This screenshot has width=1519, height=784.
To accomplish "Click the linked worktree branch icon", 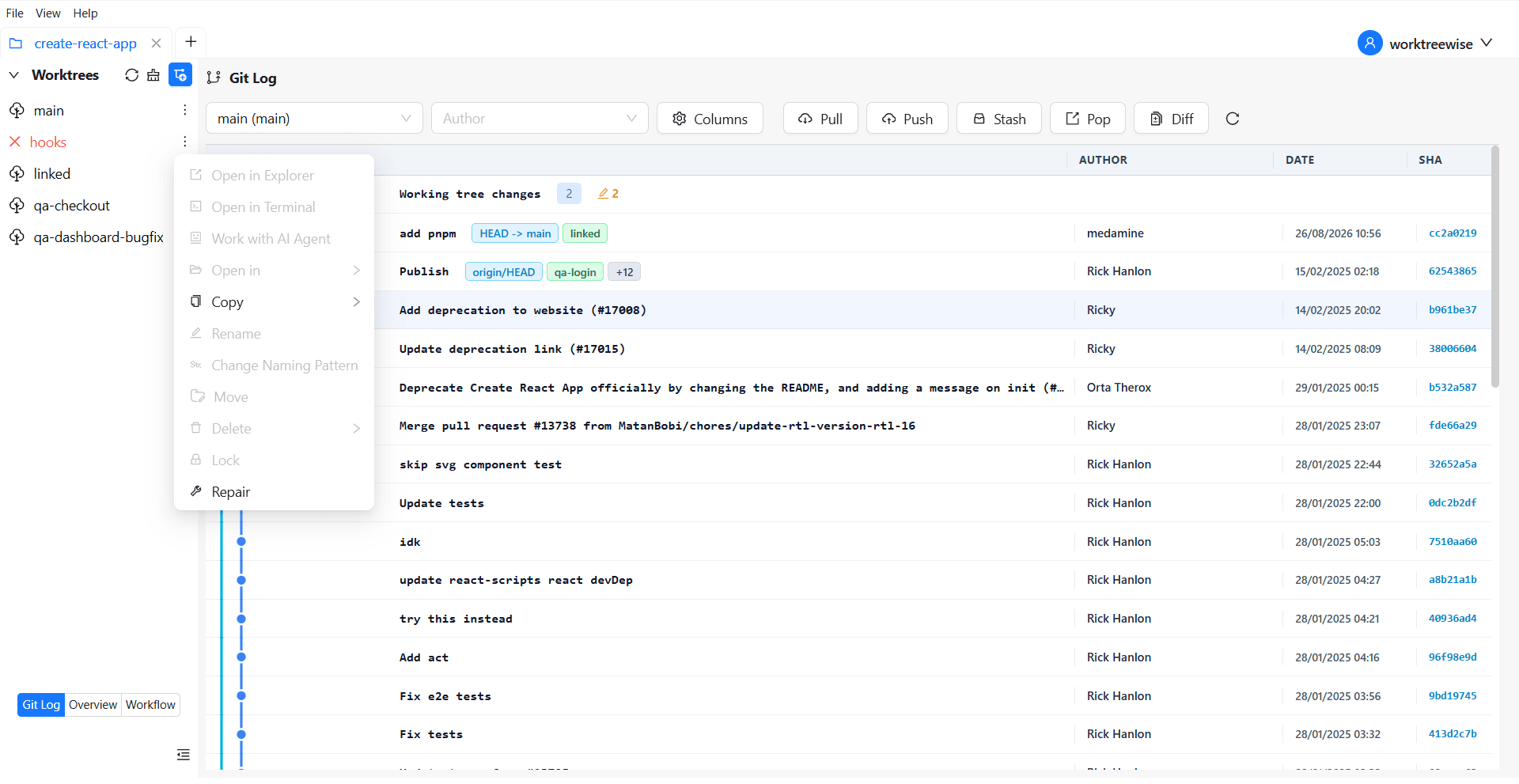I will tap(17, 173).
